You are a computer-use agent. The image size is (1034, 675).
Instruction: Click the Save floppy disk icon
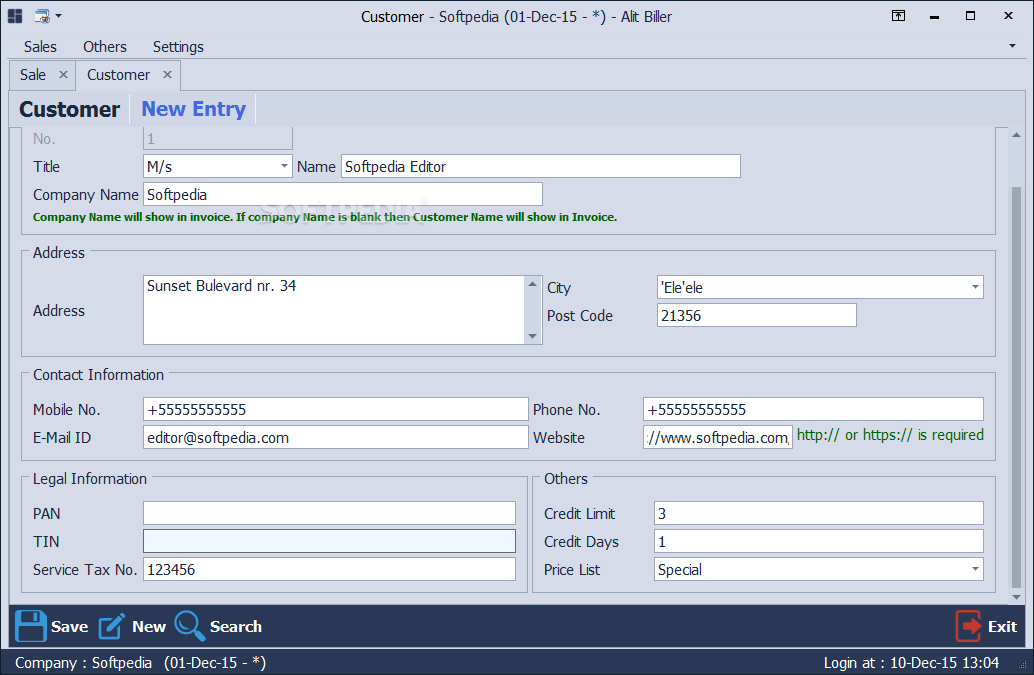30,626
